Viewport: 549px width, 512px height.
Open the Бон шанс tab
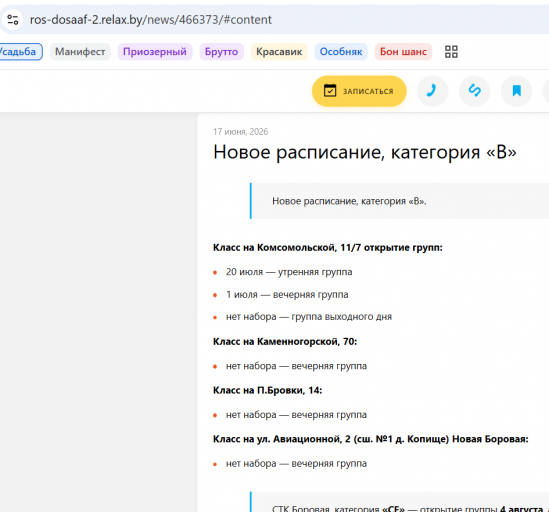tap(403, 52)
